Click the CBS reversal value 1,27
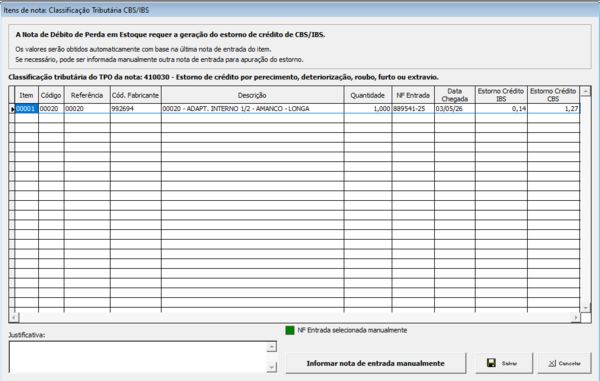 tap(553, 109)
